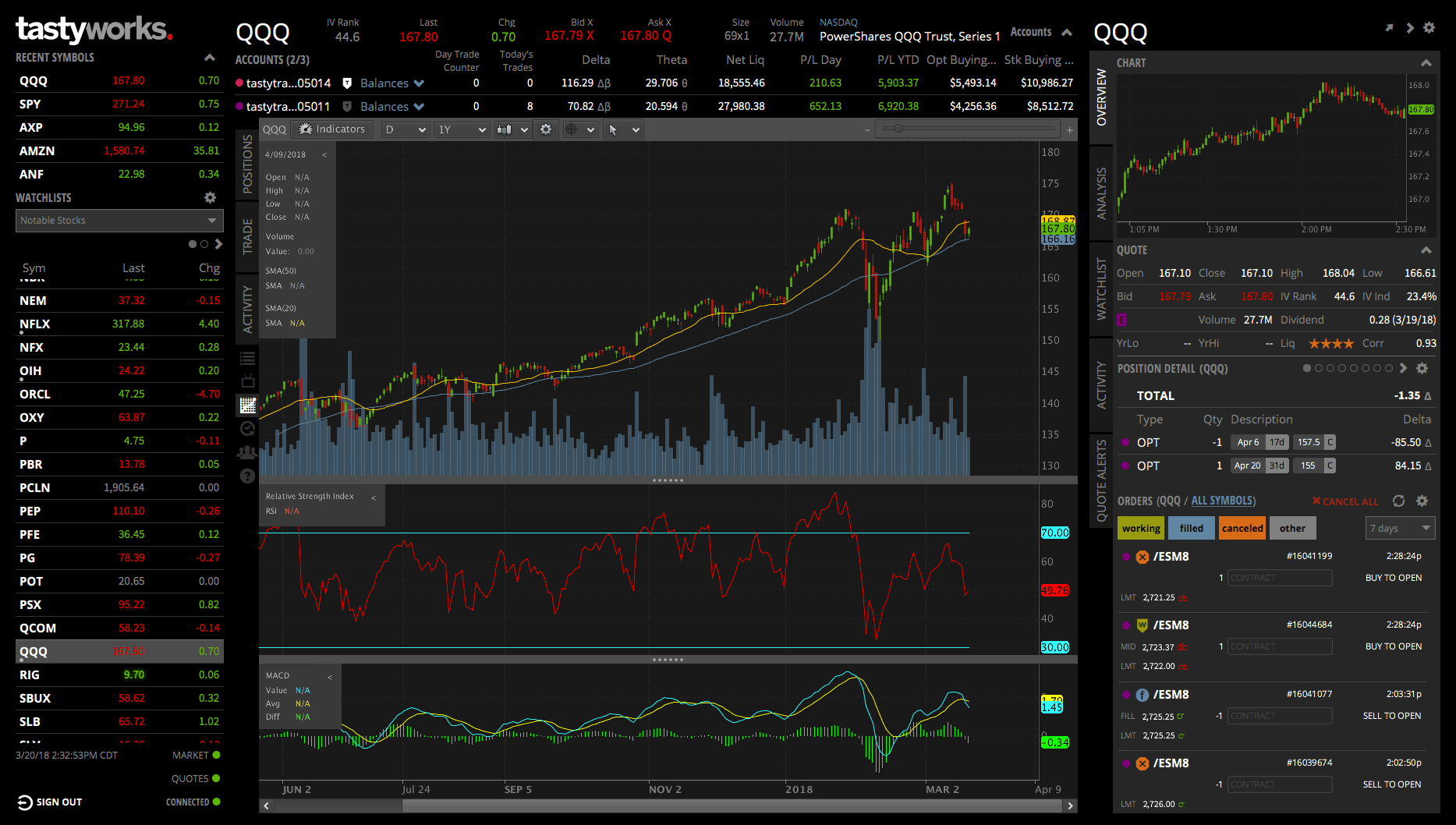
Task: Click the contract field of order #16041199
Action: click(1280, 578)
